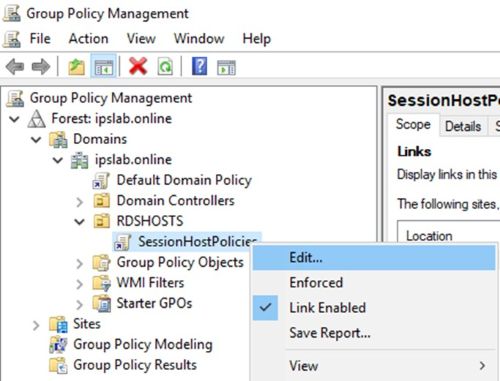This screenshot has height=381, width=500.
Task: Open the Action menu
Action: coord(88,39)
